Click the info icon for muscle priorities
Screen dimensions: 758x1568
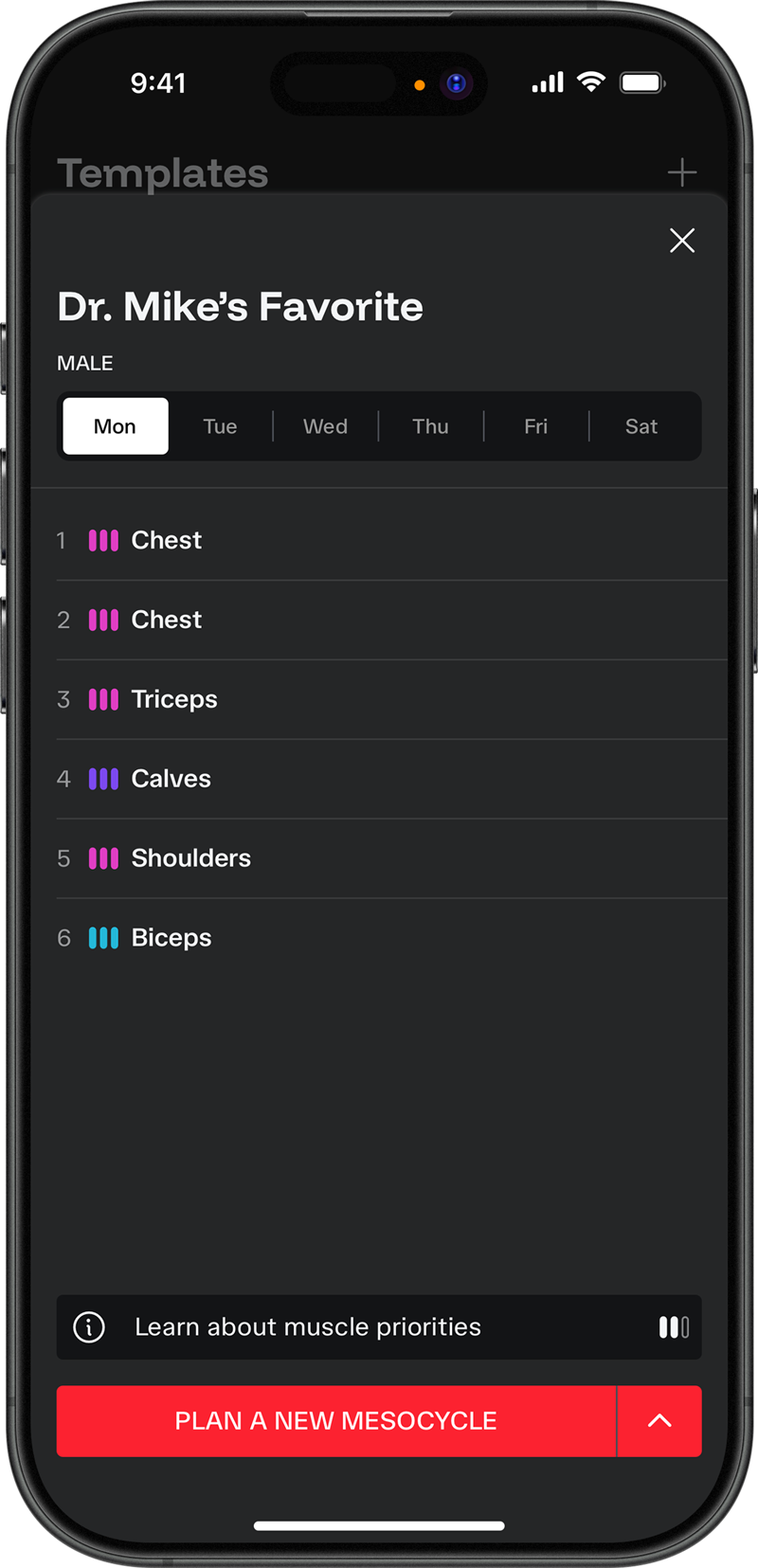[89, 1327]
